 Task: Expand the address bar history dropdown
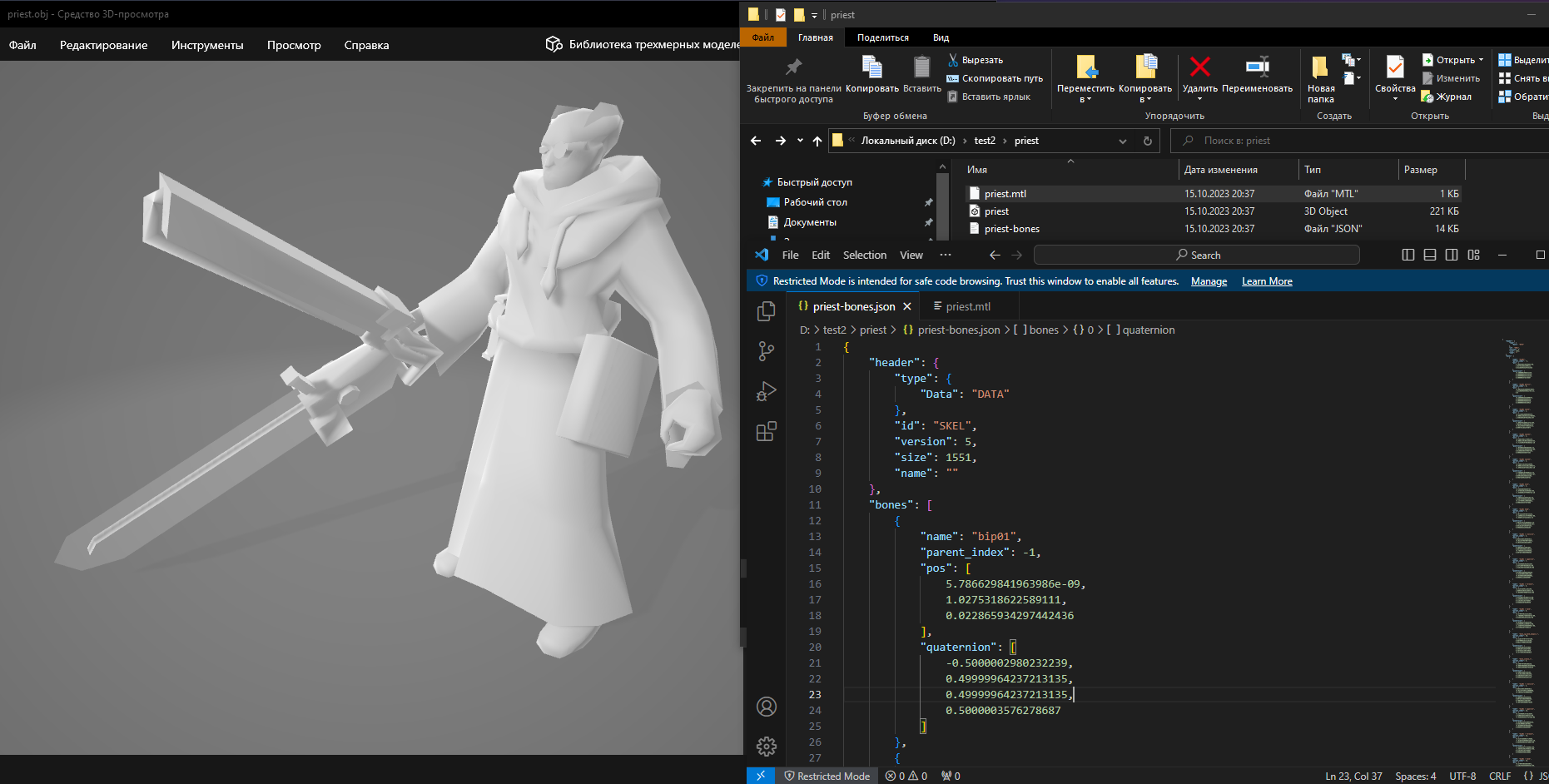coord(1123,141)
